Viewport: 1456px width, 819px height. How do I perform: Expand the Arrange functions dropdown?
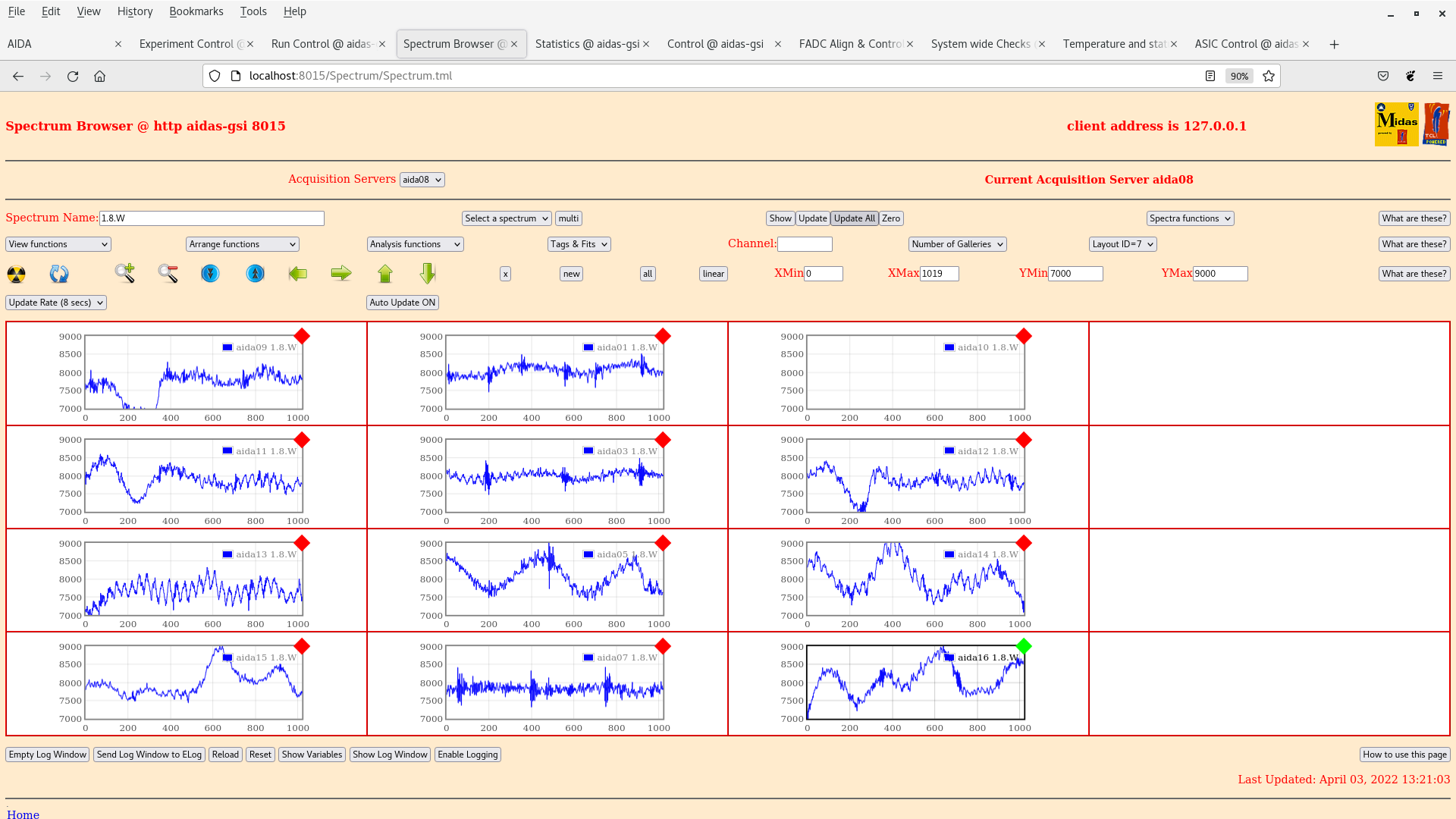243,244
